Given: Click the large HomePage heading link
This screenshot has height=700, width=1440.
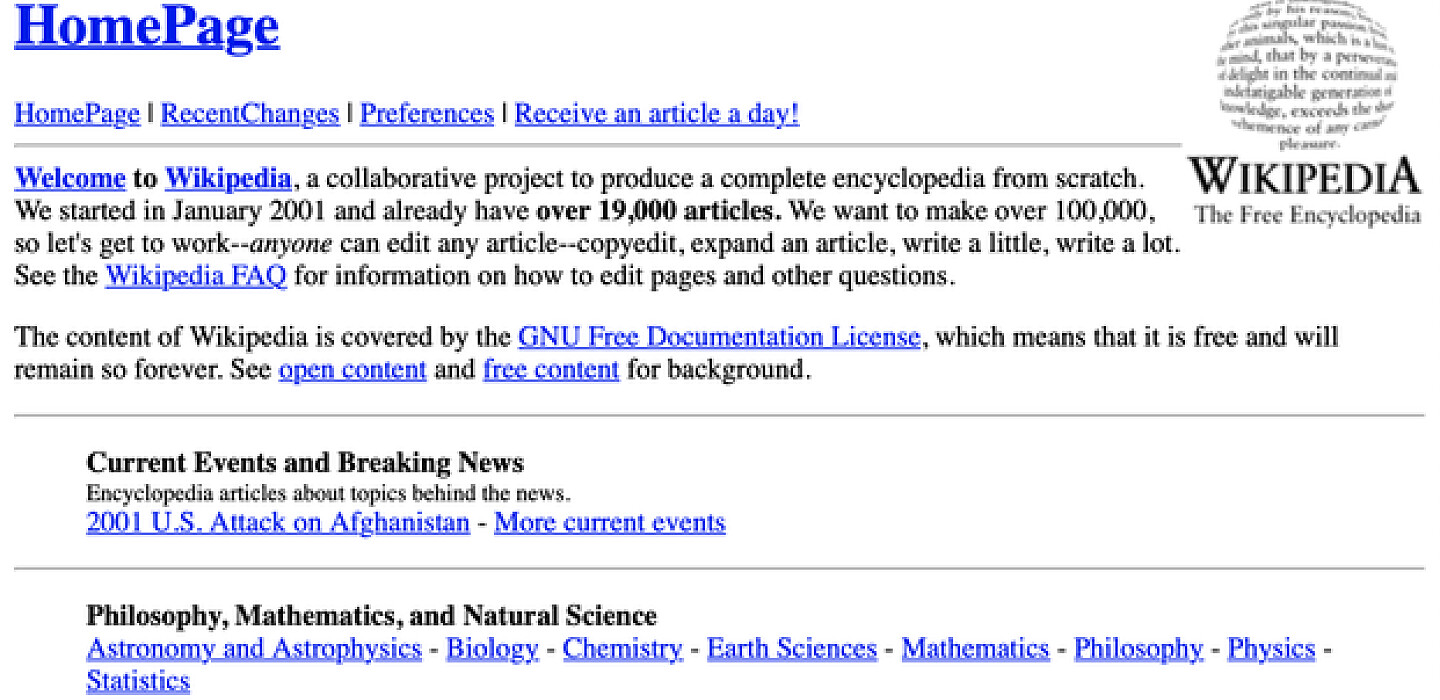Looking at the screenshot, I should tap(147, 27).
